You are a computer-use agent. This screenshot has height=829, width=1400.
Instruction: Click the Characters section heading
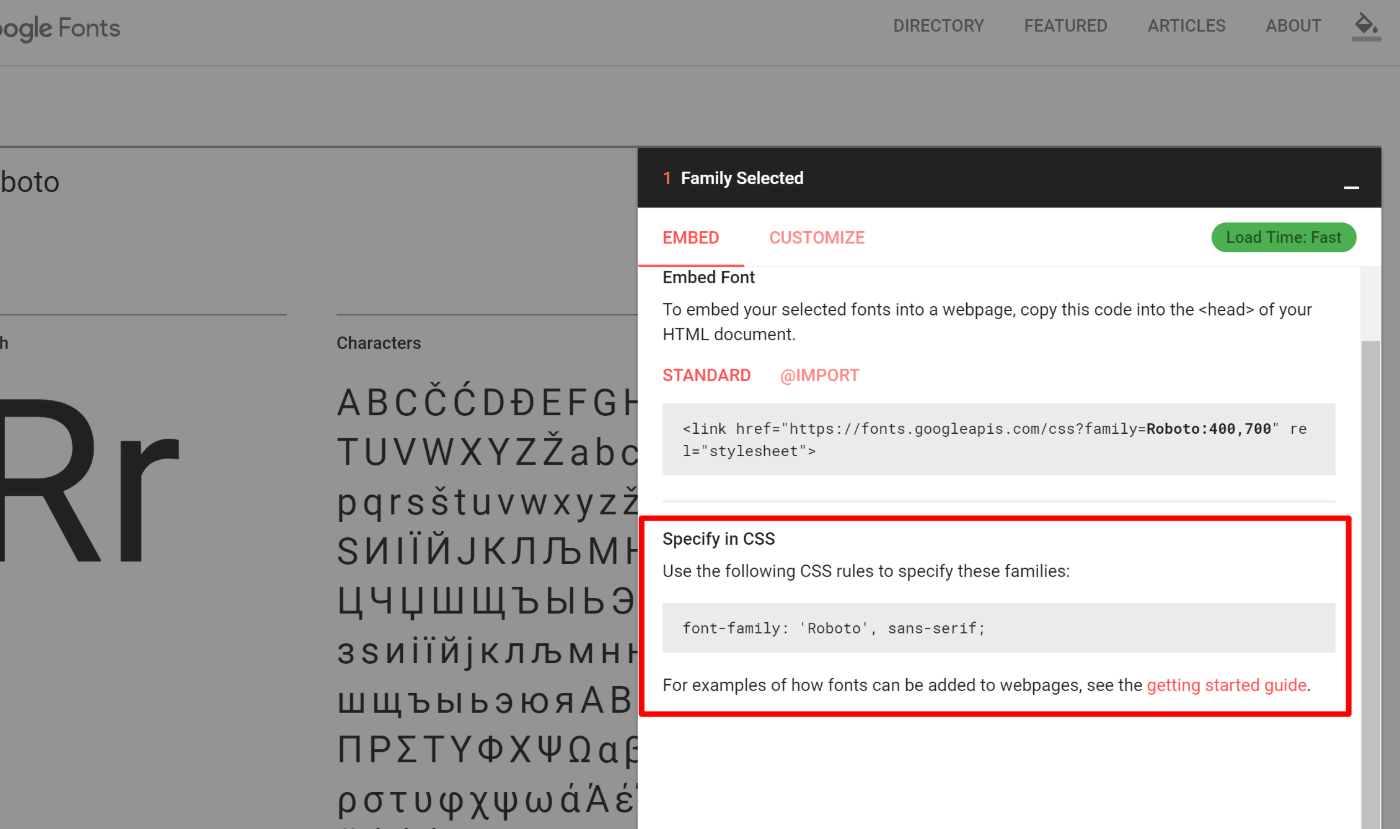pos(378,343)
